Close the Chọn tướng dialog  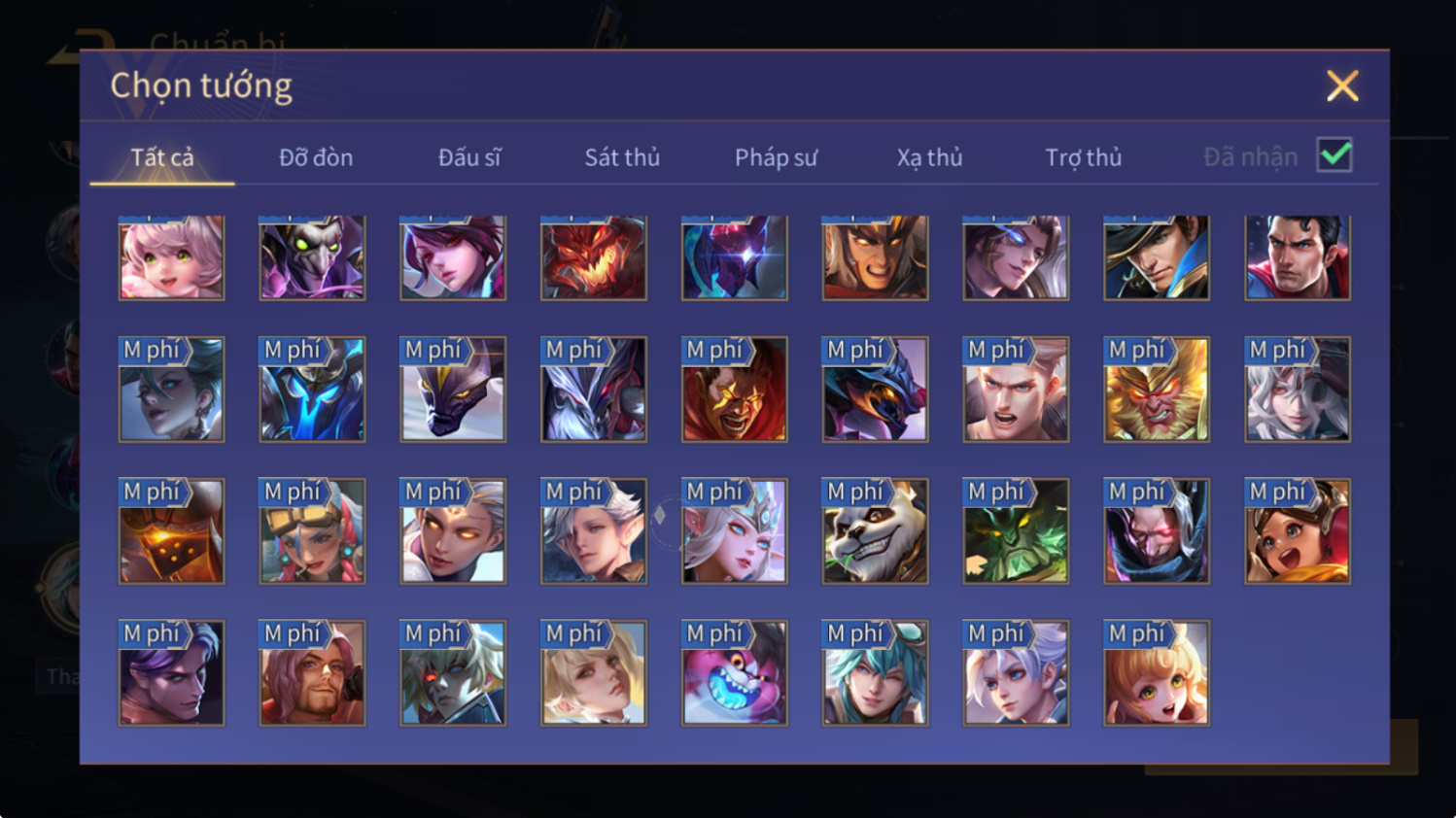(1342, 85)
